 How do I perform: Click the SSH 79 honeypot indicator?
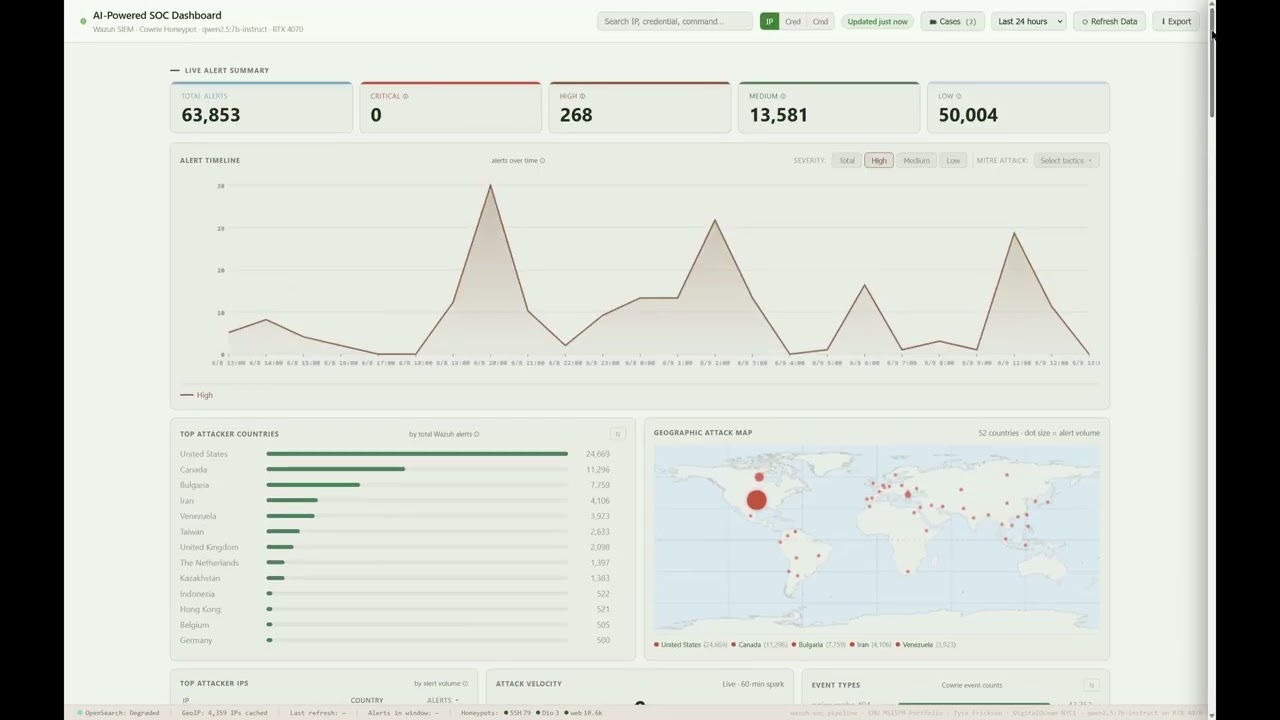(x=520, y=713)
